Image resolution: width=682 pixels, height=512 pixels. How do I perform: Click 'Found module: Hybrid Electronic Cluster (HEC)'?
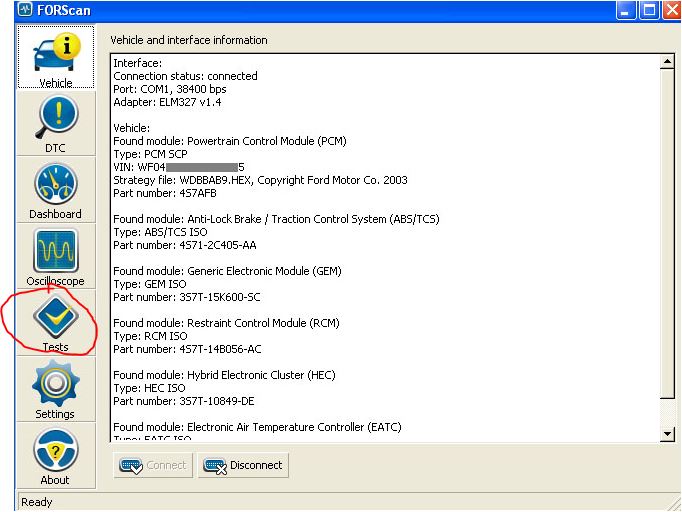click(x=224, y=375)
